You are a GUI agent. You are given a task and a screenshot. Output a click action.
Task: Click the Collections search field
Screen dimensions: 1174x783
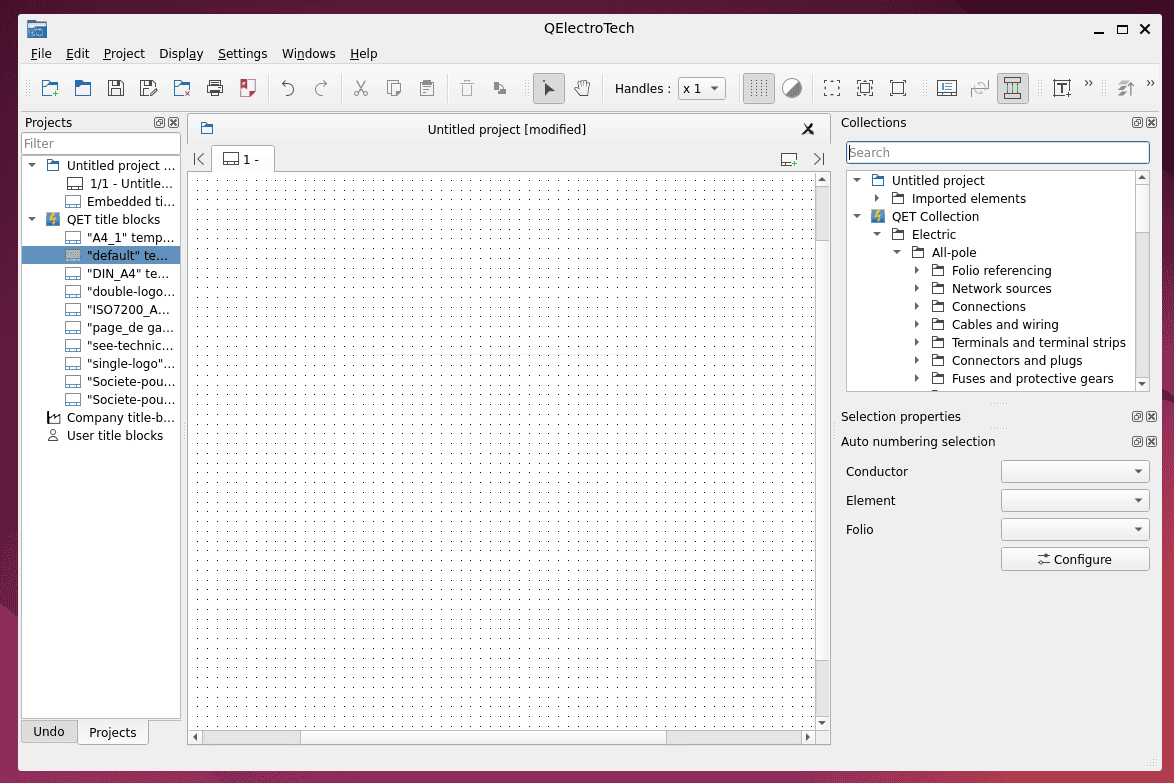997,152
